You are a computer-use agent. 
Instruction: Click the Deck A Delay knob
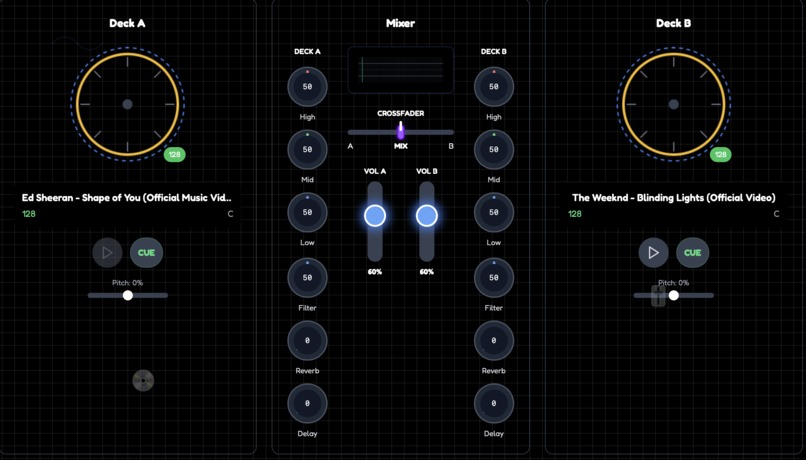(307, 403)
